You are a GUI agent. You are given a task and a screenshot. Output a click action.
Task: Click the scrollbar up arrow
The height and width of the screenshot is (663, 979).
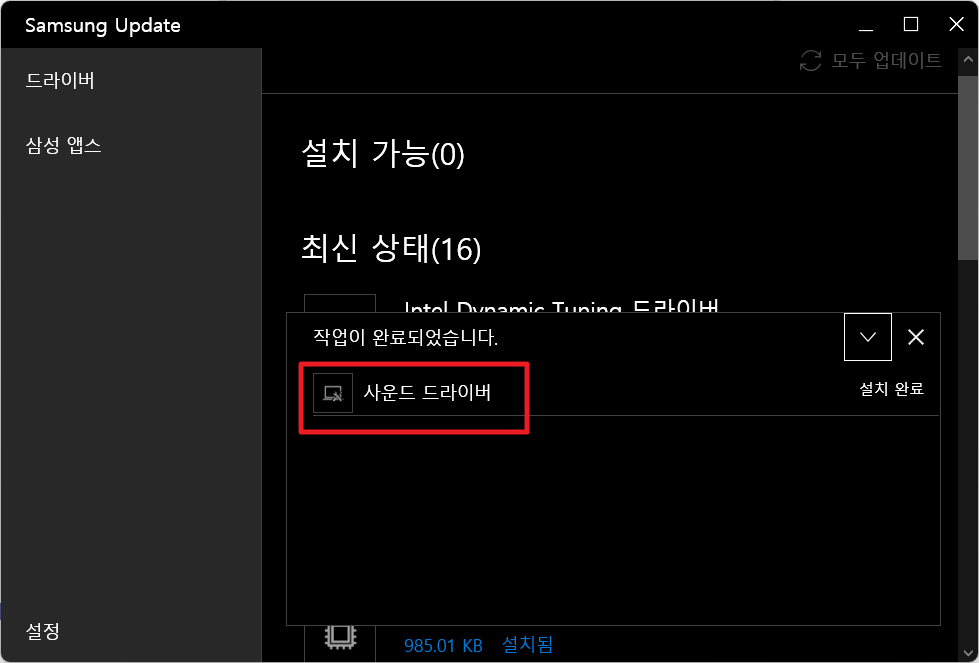point(968,59)
